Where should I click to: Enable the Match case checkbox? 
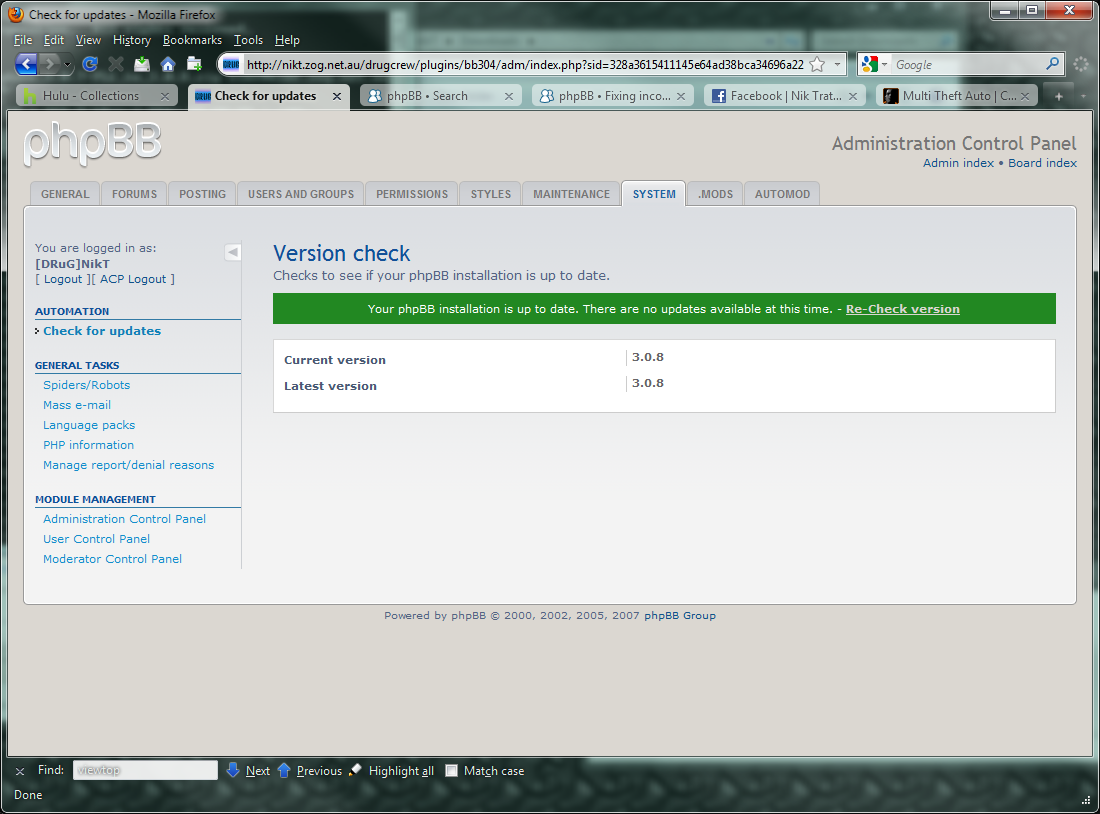pos(452,771)
